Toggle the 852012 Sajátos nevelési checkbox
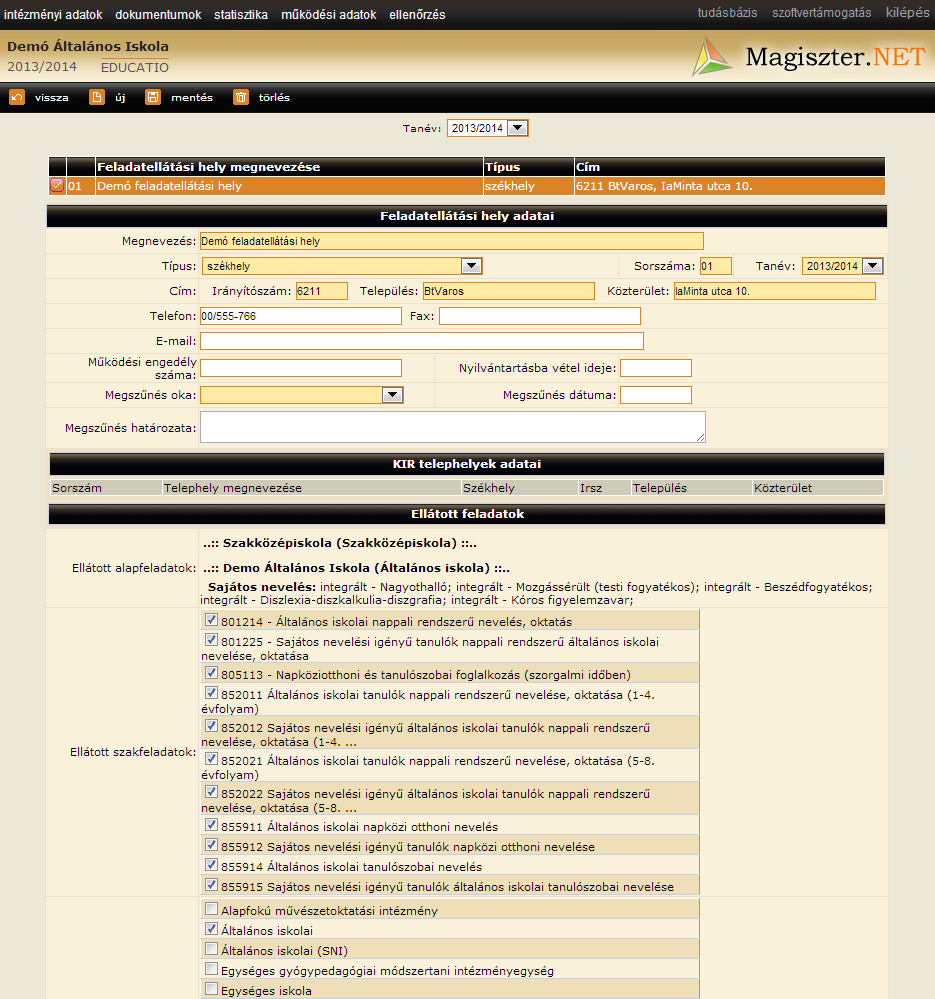The height and width of the screenshot is (999, 935). (x=211, y=726)
